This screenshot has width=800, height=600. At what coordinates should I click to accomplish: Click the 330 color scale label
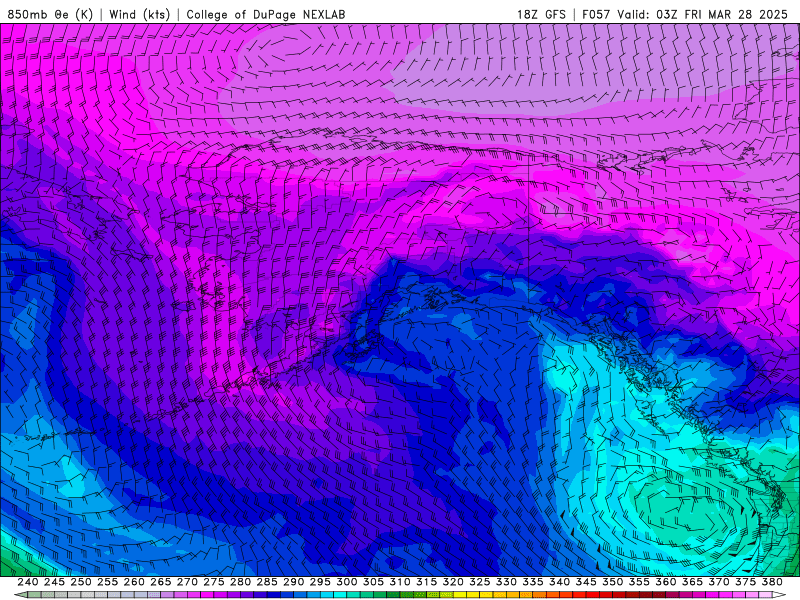tap(506, 582)
